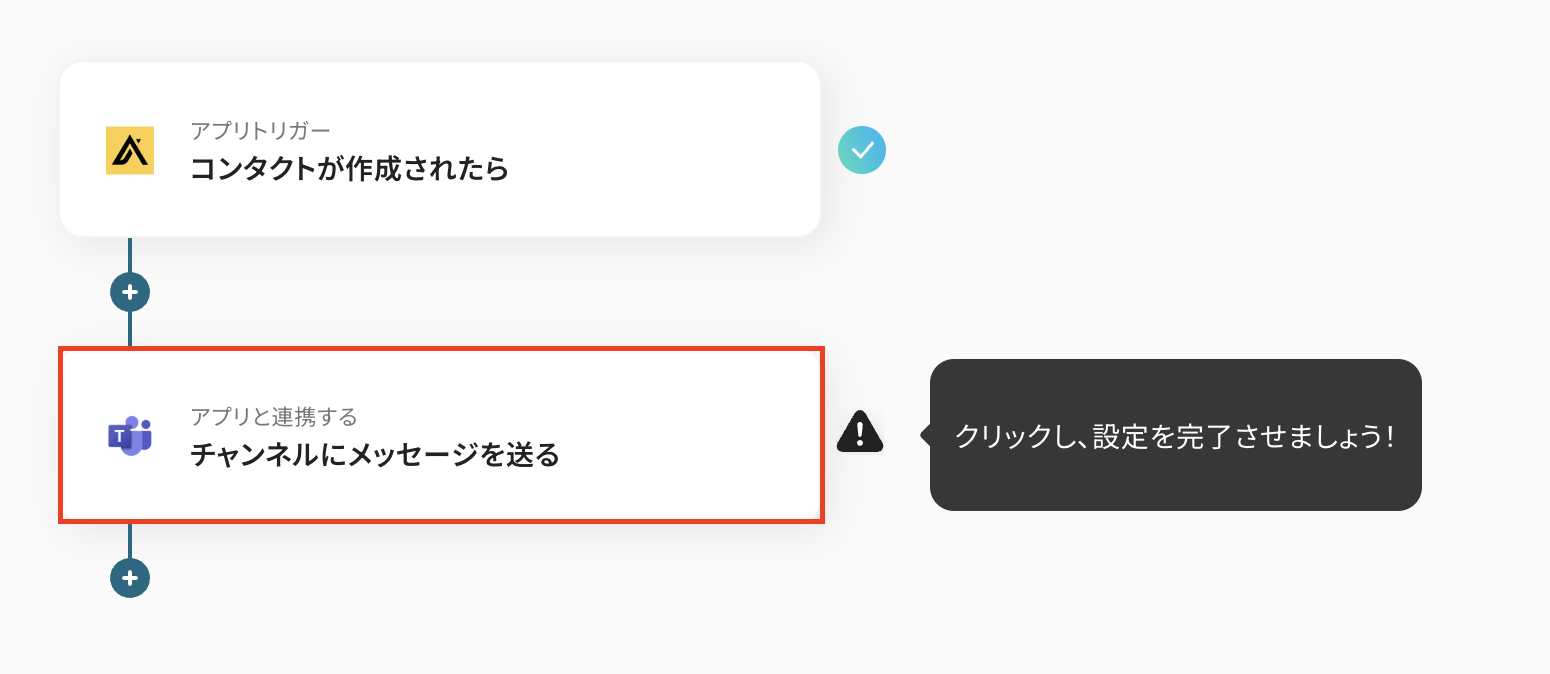1550x674 pixels.
Task: Click the yellow trigger app logo icon
Action: (130, 151)
